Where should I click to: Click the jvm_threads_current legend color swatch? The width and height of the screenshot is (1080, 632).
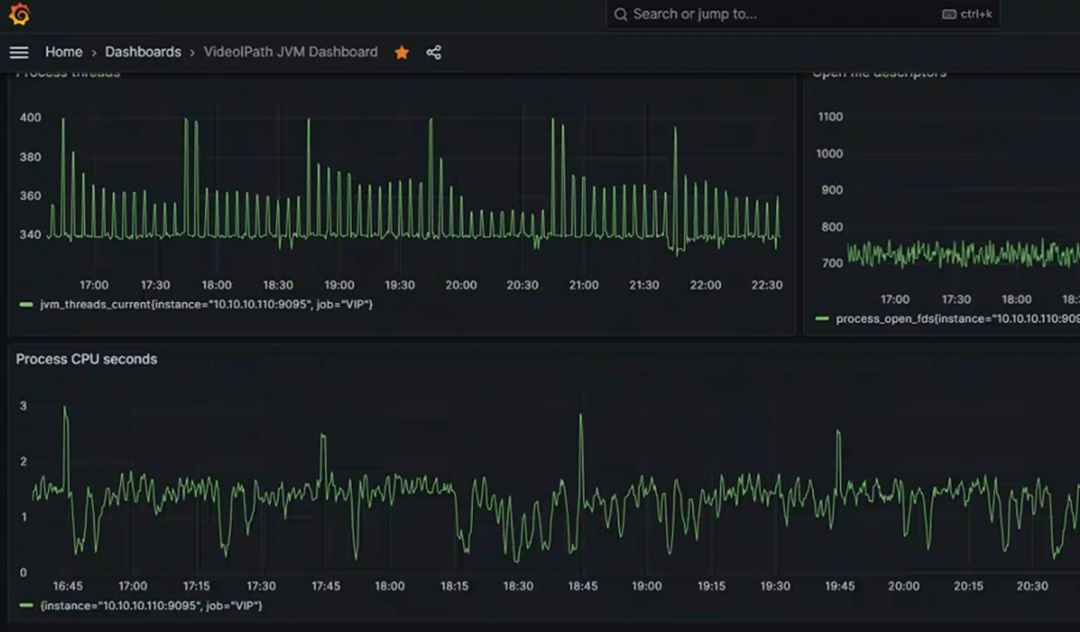click(26, 304)
